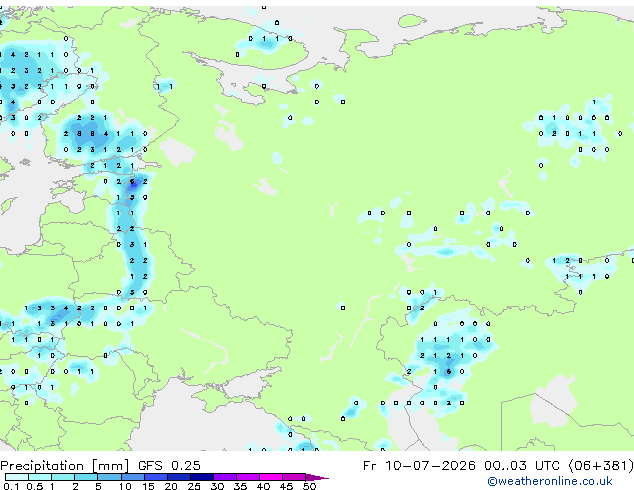This screenshot has width=634, height=490.
Task: Choose the 10–15 mm blue legend segment
Action: [133, 477]
